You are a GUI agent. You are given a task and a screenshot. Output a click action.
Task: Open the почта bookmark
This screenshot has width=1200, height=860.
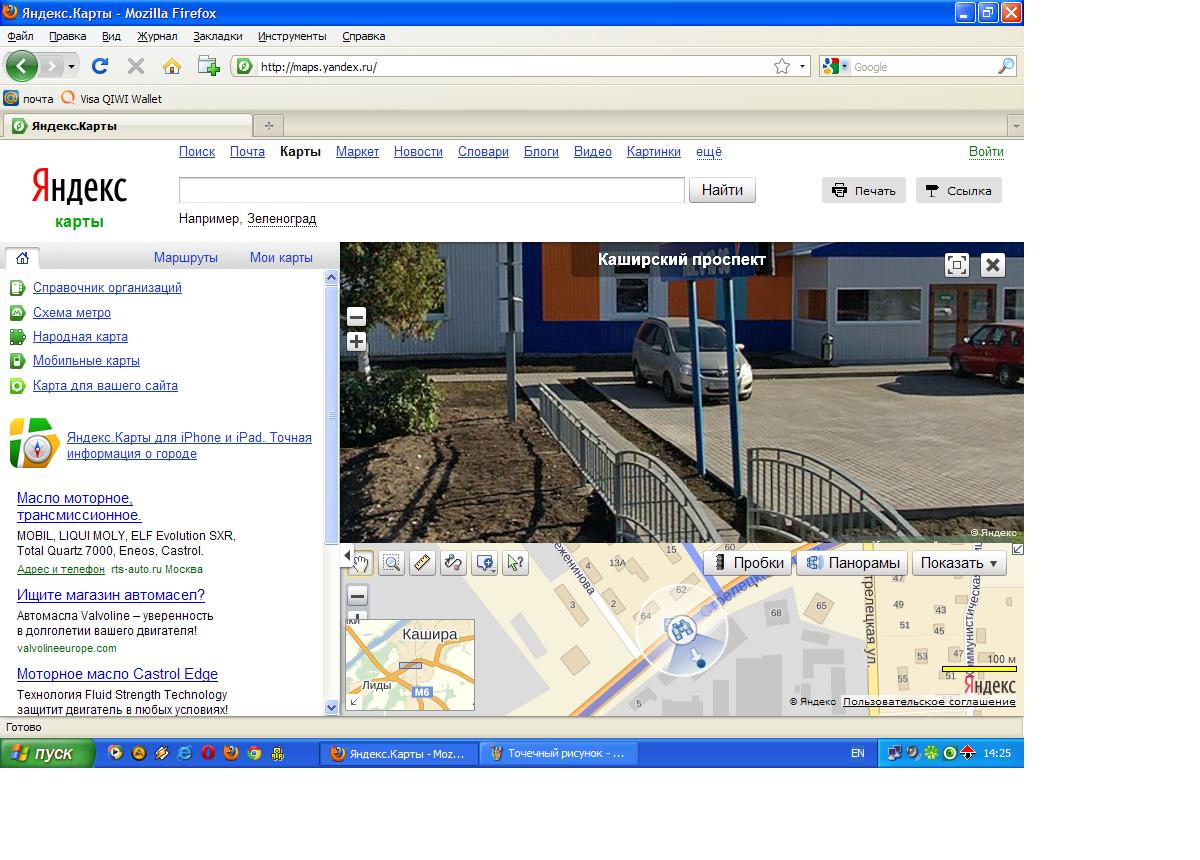click(29, 98)
